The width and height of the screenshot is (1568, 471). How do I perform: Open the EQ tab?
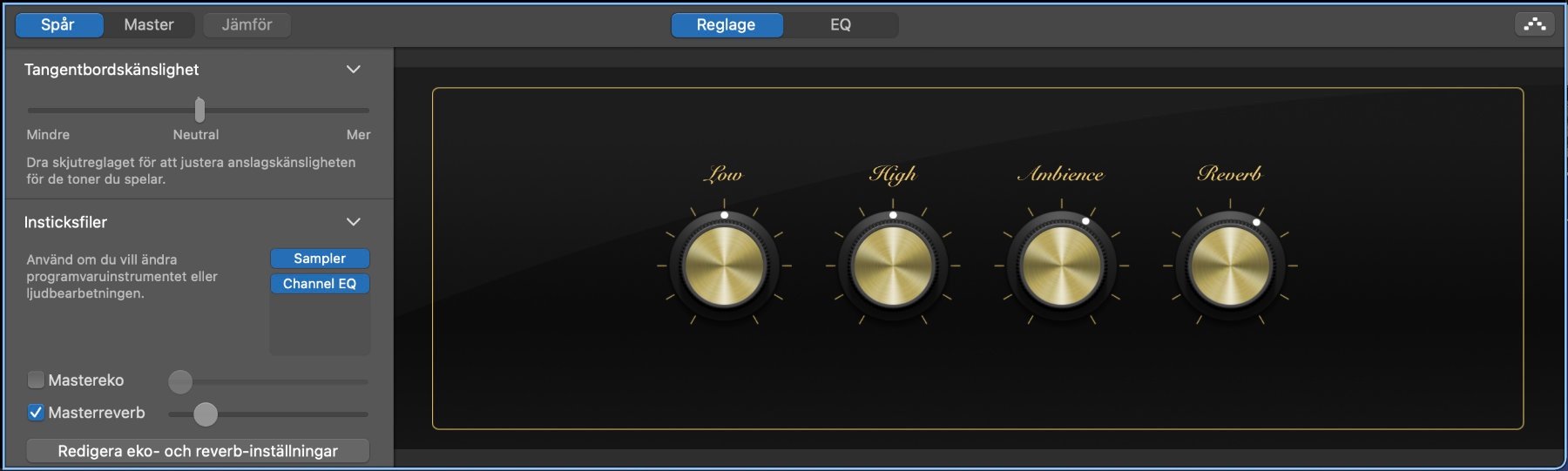click(840, 24)
